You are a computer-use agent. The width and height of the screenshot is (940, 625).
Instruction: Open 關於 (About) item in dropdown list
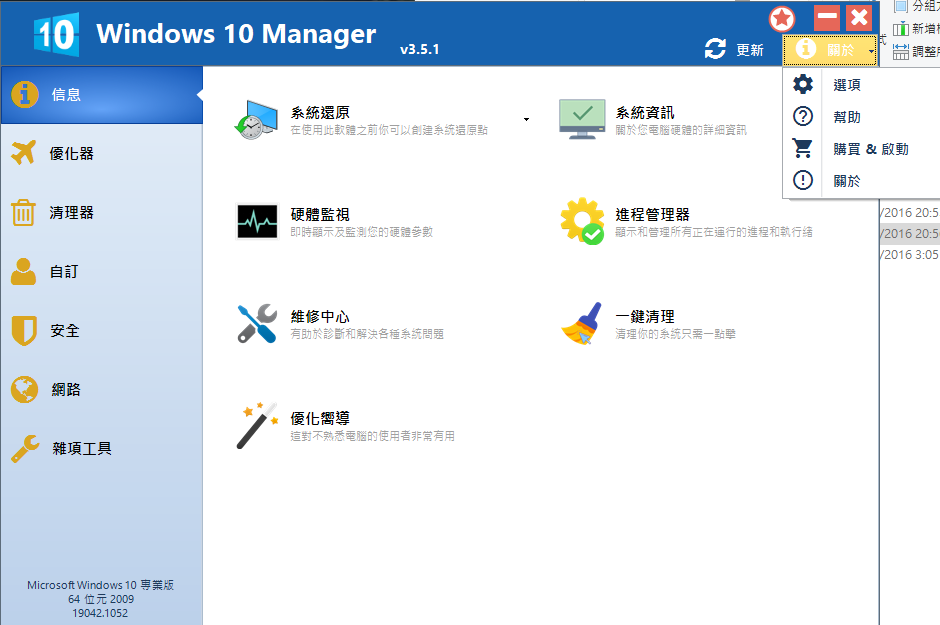click(x=846, y=181)
